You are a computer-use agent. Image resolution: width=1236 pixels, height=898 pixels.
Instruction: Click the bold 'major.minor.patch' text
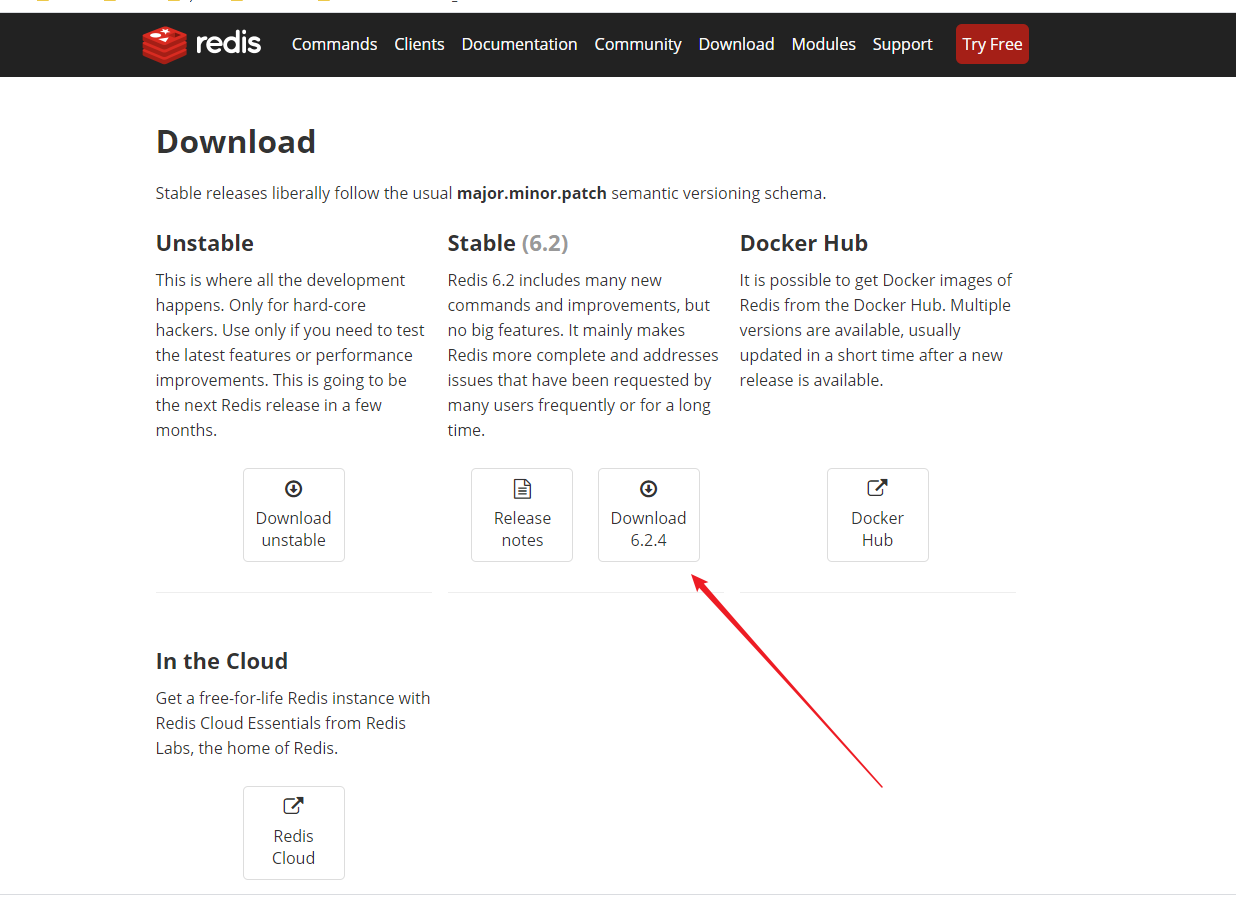[532, 194]
